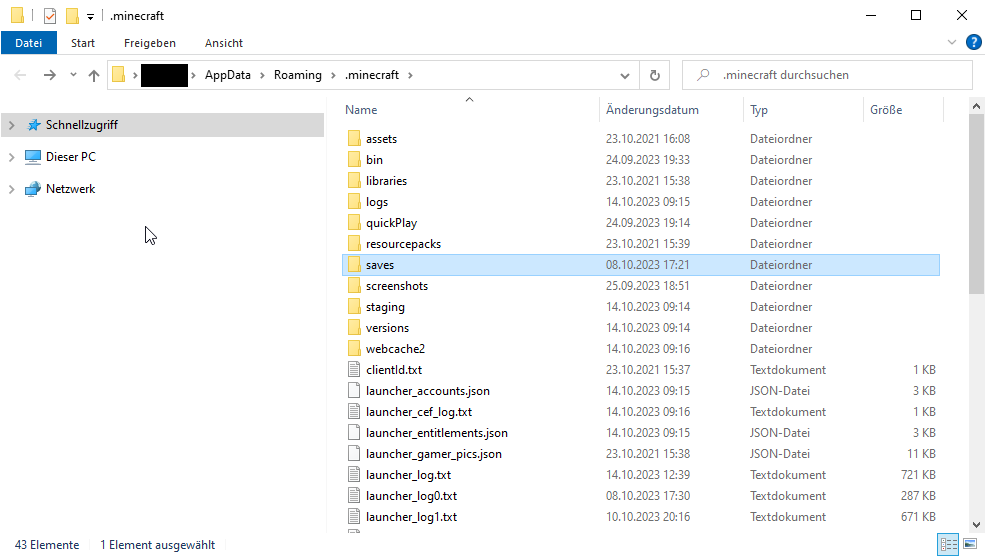Select the staging folder icon
The image size is (986, 557).
354,307
